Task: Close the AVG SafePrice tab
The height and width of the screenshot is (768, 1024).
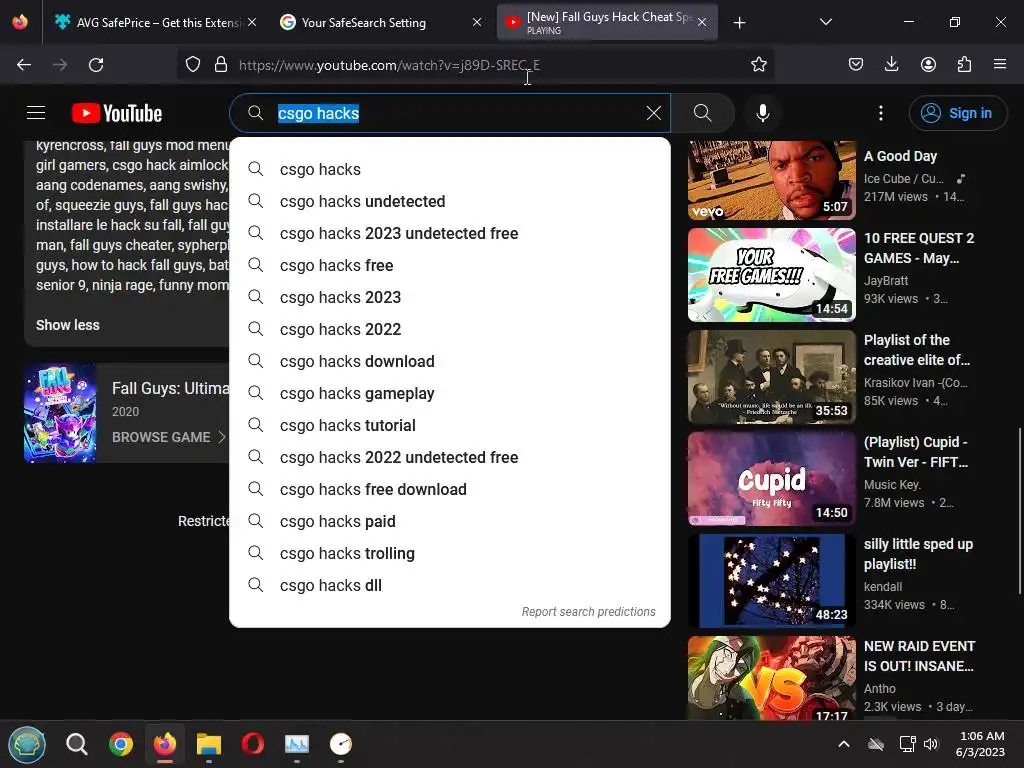Action: pos(252,22)
